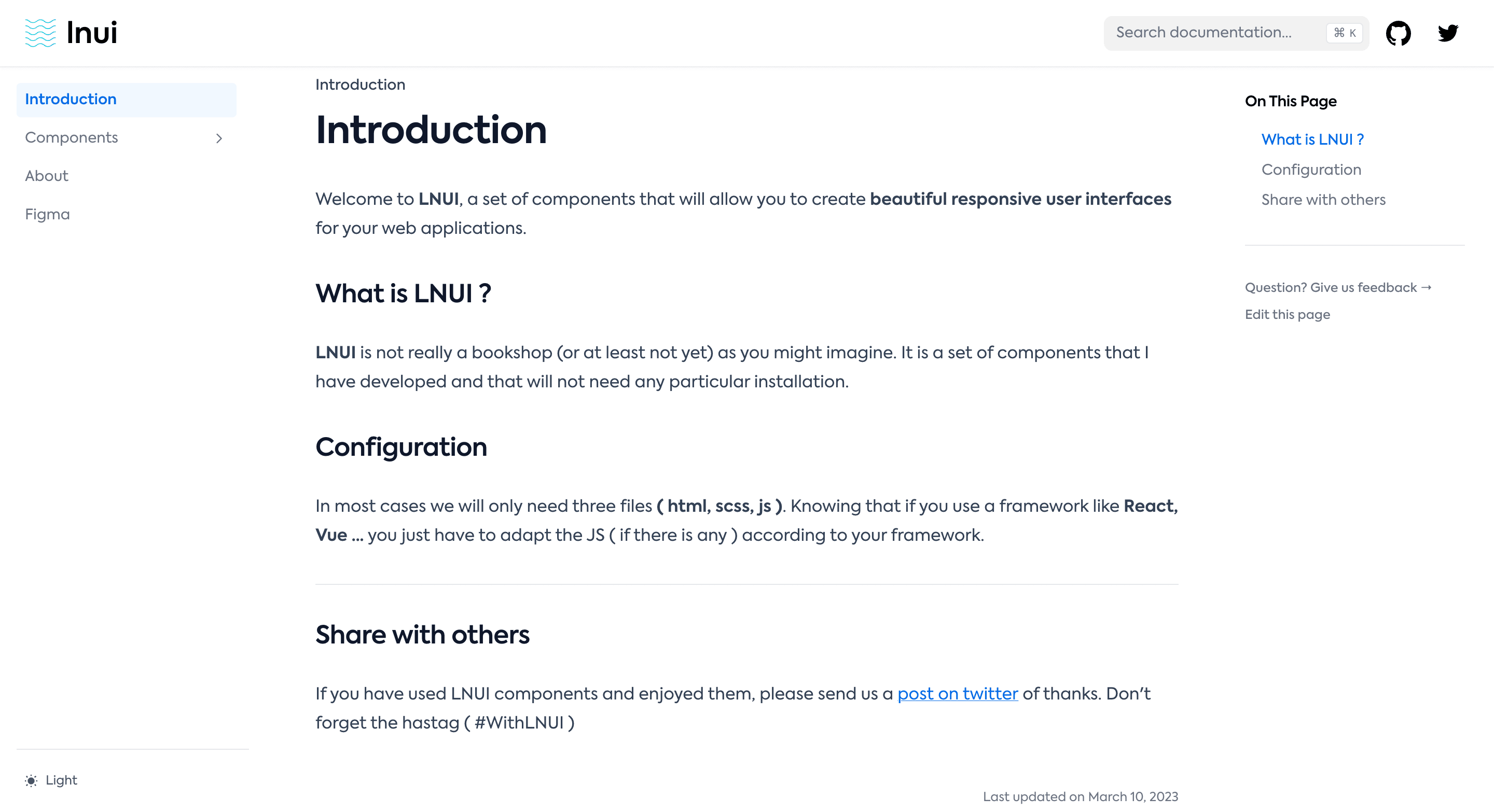Open the post on twitter link
Screen dimensions: 1494x812
(x=958, y=694)
